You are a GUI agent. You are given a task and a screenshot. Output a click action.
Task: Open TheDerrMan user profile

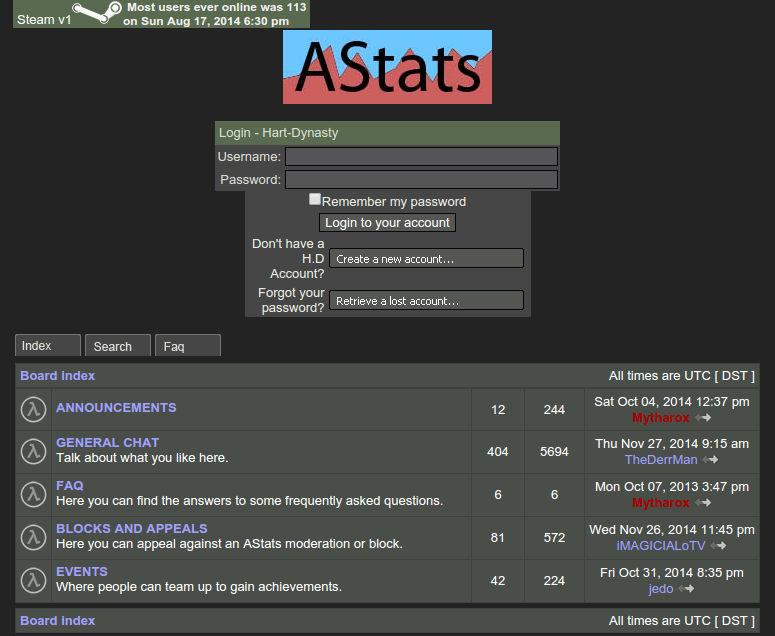coord(661,460)
